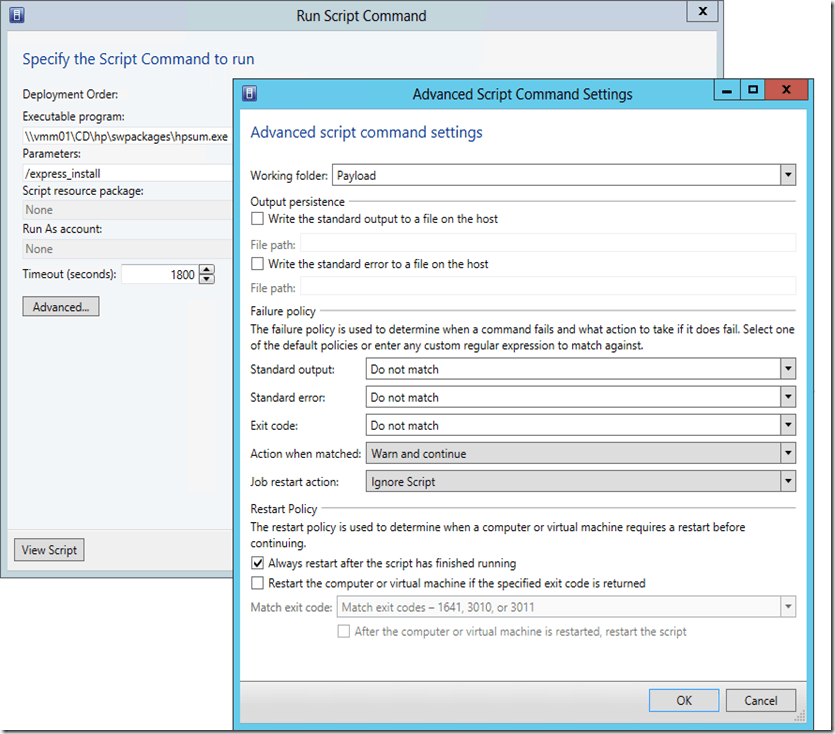Screen dimensions: 835x734
Task: Close the Run Script Command window
Action: pyautogui.click(x=702, y=12)
